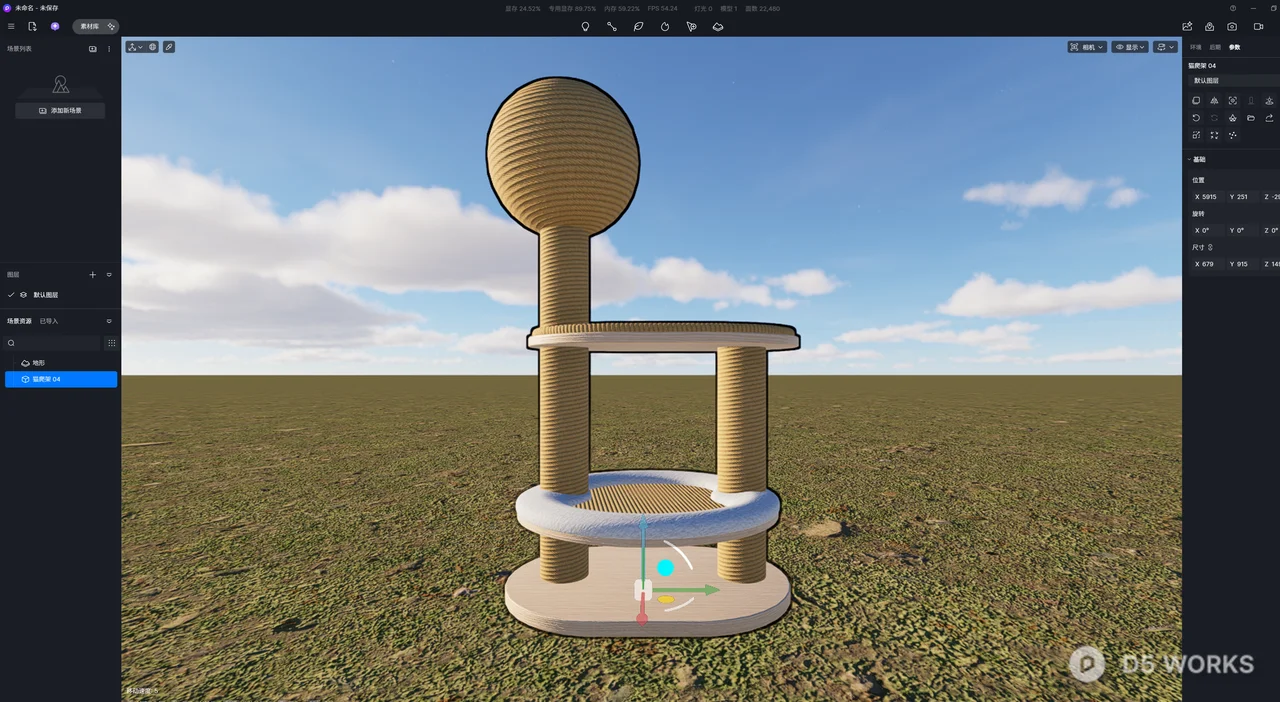Toggle the 默认图层 visibility checkmark
Viewport: 1280px width, 702px height.
[x=11, y=295]
